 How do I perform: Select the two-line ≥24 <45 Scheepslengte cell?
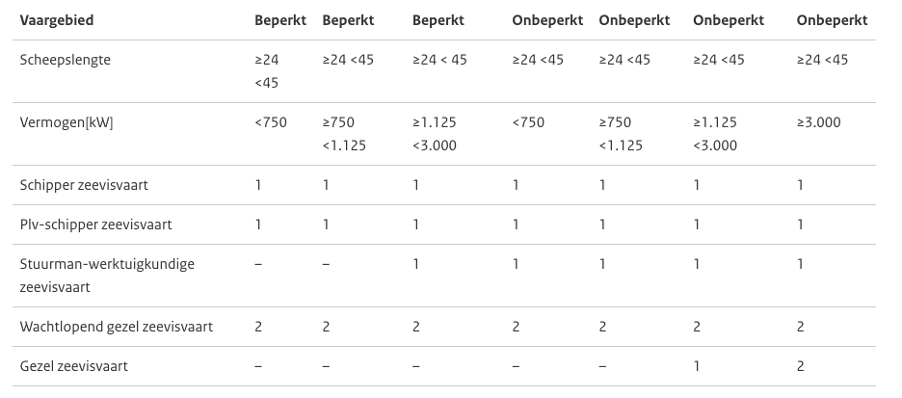[267, 71]
